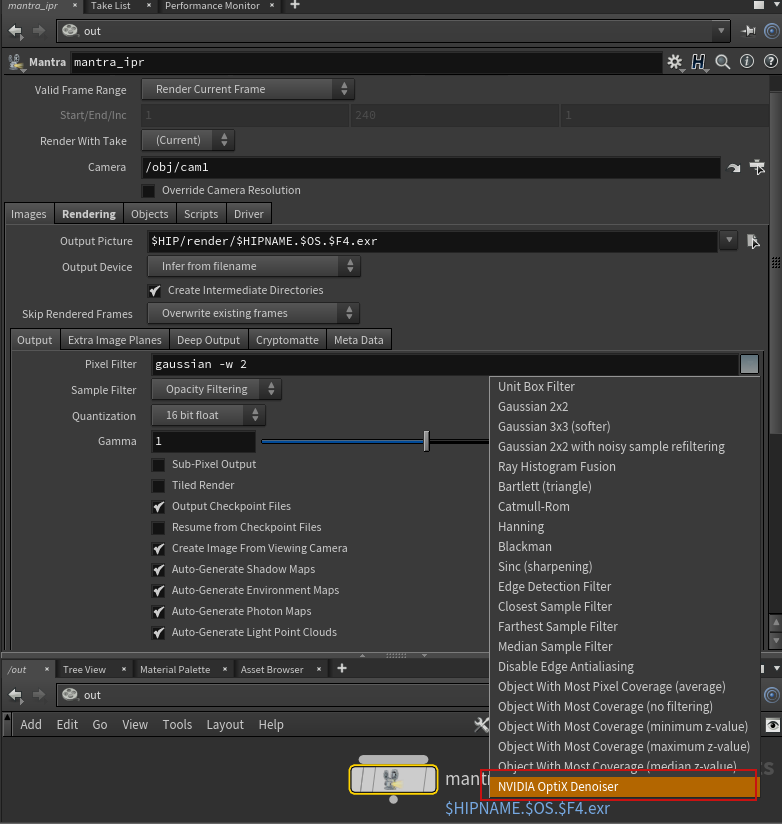Expand the top path bar dropdown arrow
782x824 pixels.
[721, 31]
